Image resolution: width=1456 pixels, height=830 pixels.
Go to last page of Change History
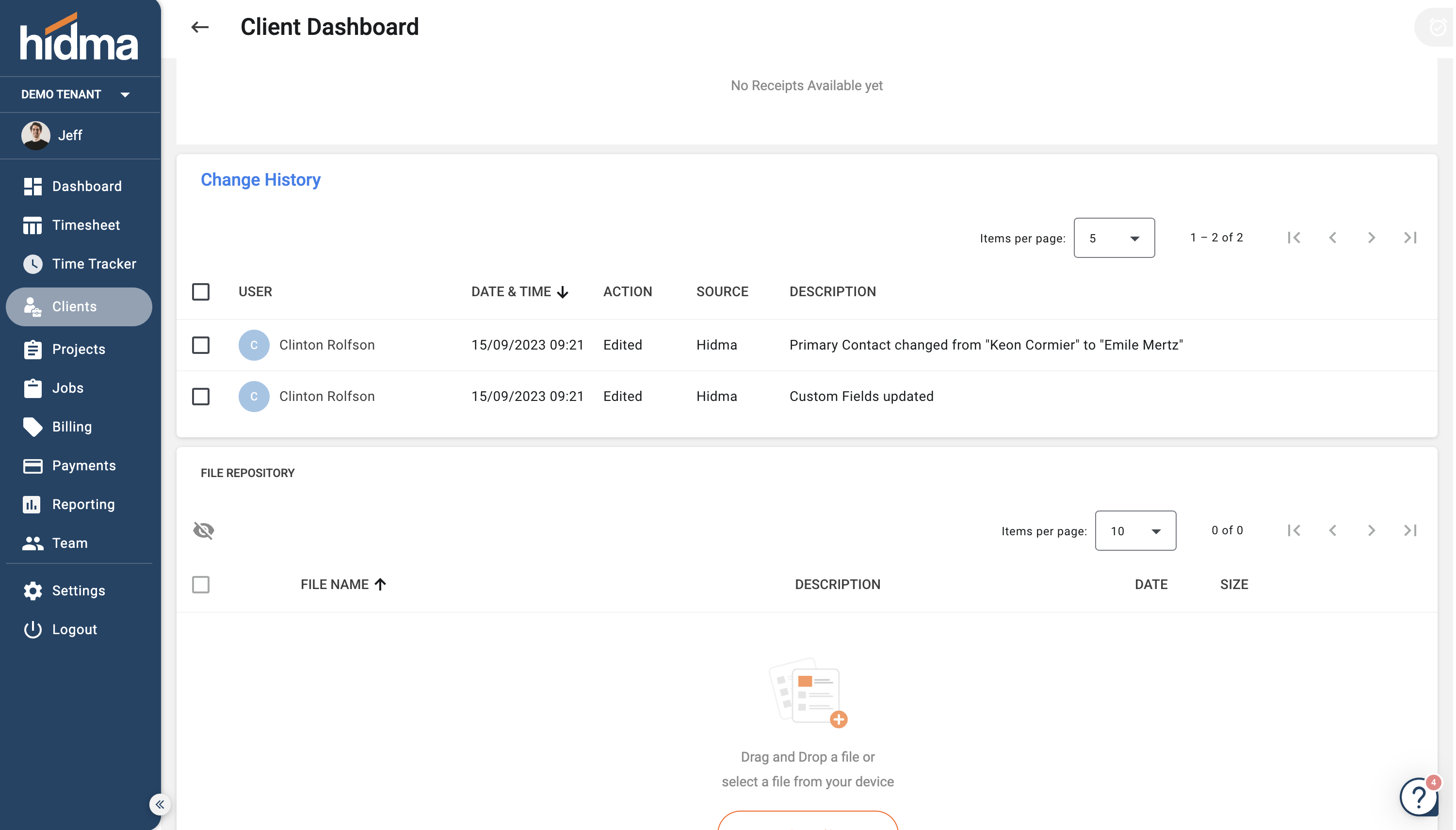pos(1410,238)
